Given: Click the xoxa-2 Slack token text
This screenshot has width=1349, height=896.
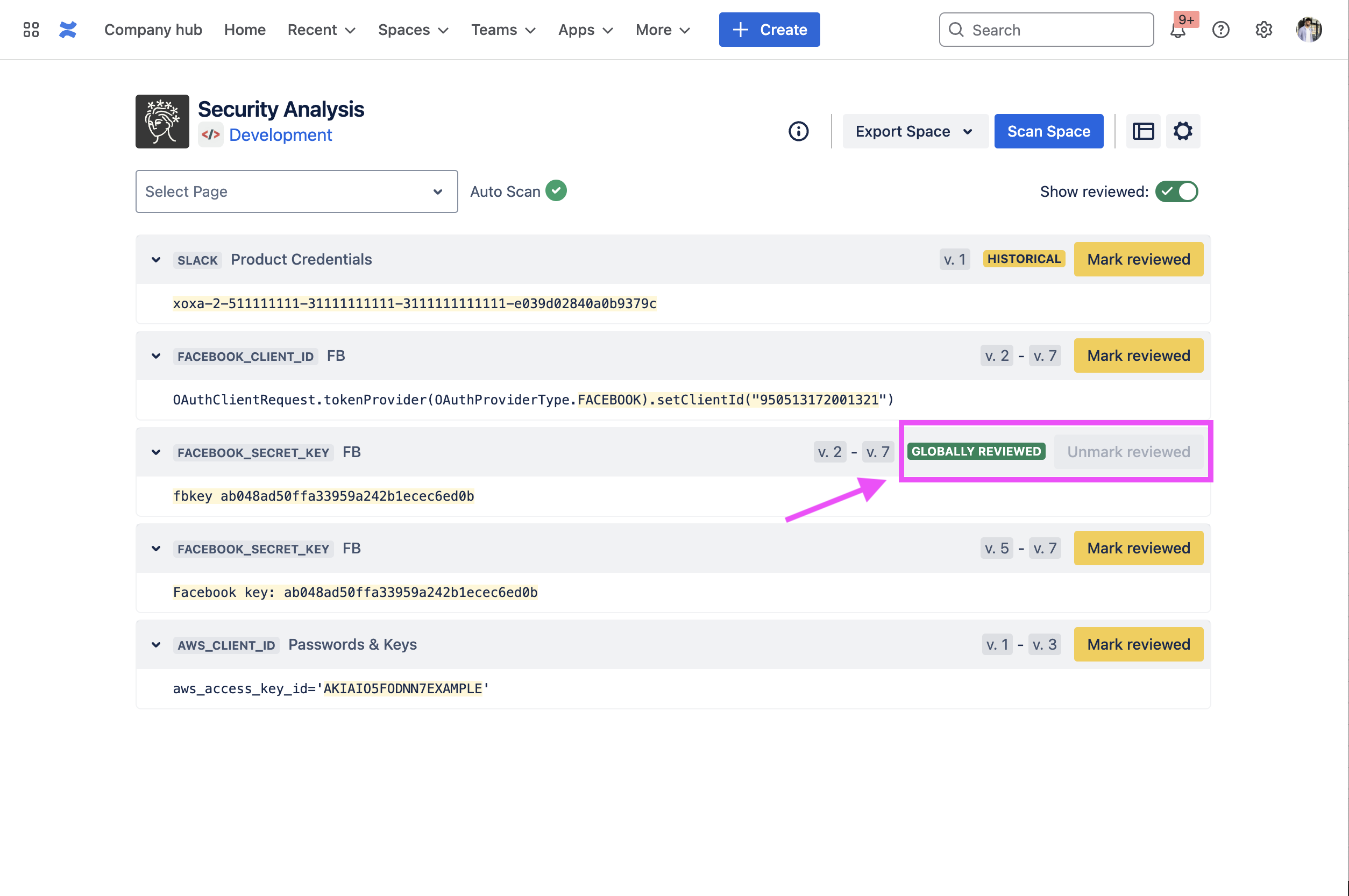Looking at the screenshot, I should [x=415, y=303].
